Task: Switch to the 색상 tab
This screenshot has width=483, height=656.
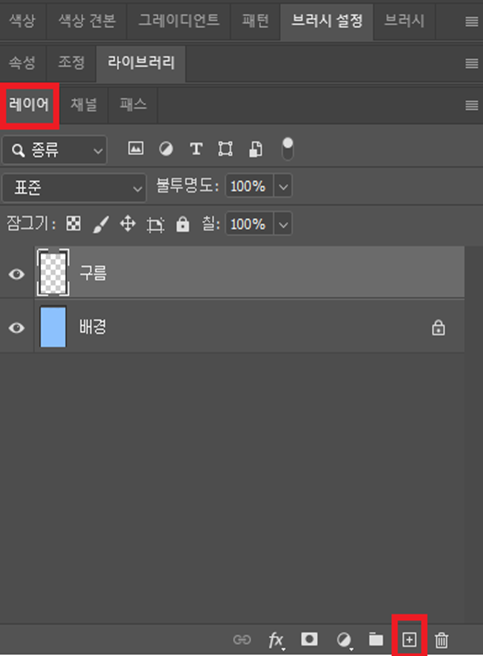Action: point(23,20)
